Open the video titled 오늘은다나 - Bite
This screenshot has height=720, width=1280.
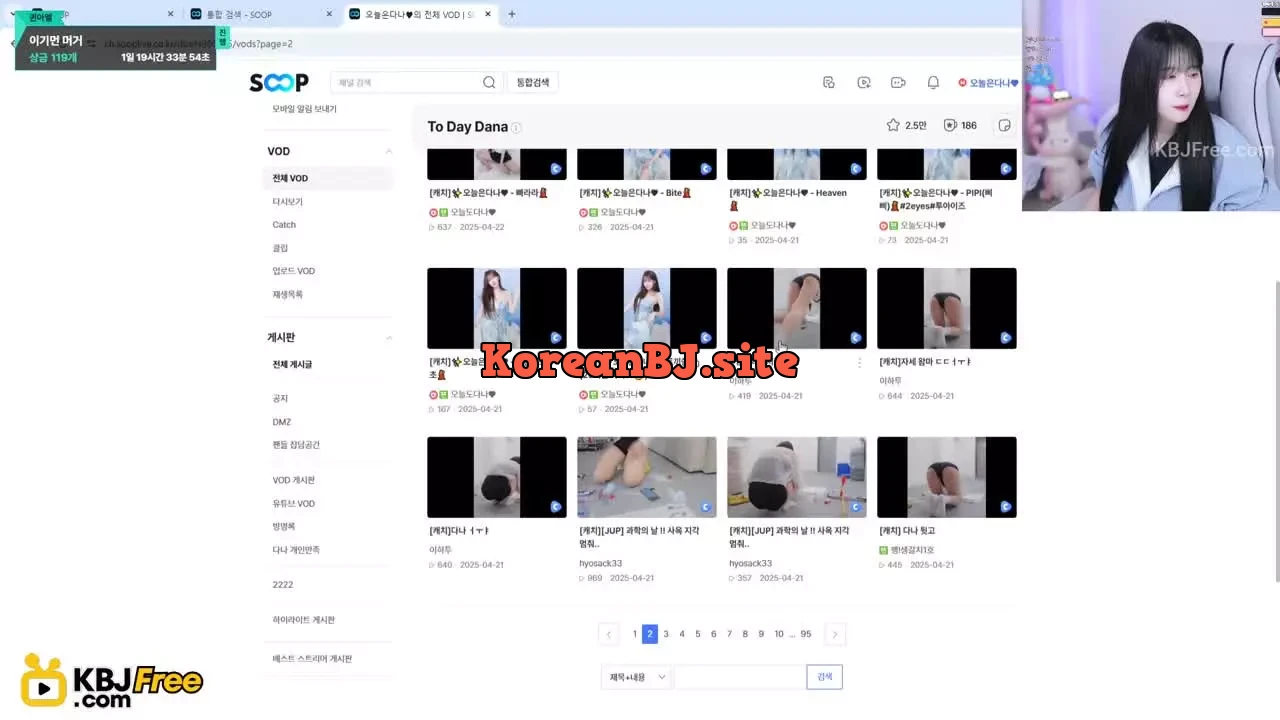tap(636, 193)
